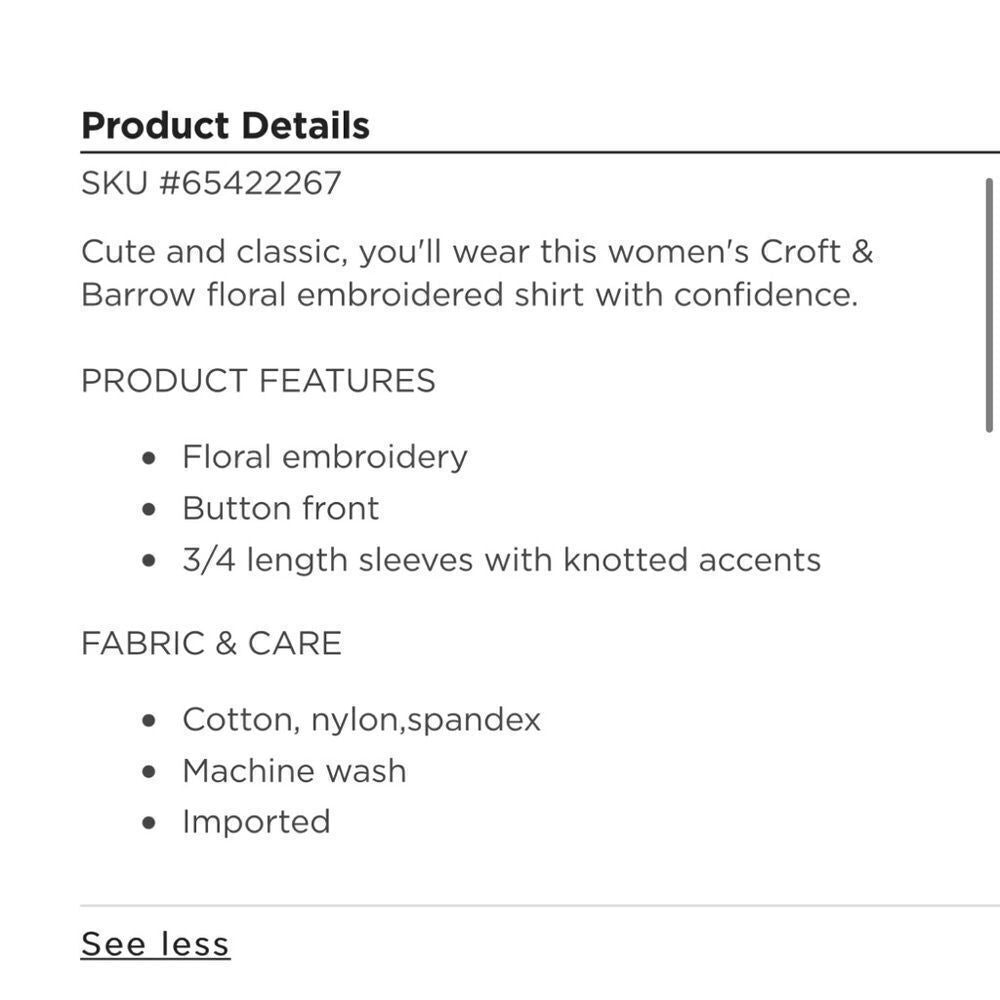This screenshot has width=1000, height=1000.
Task: Click the SKU #65422267 text
Action: tap(211, 183)
